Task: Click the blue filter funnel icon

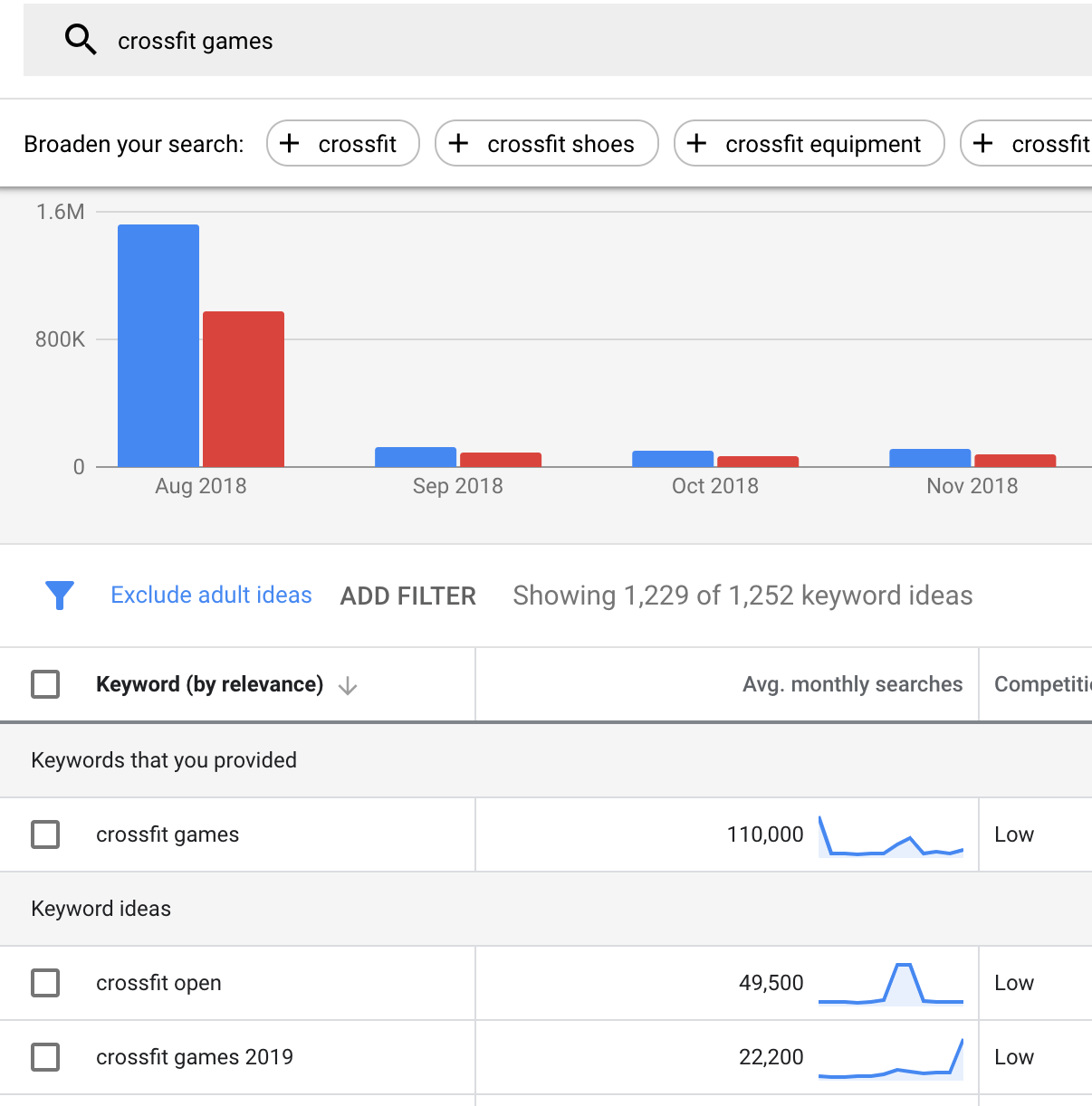Action: [60, 596]
